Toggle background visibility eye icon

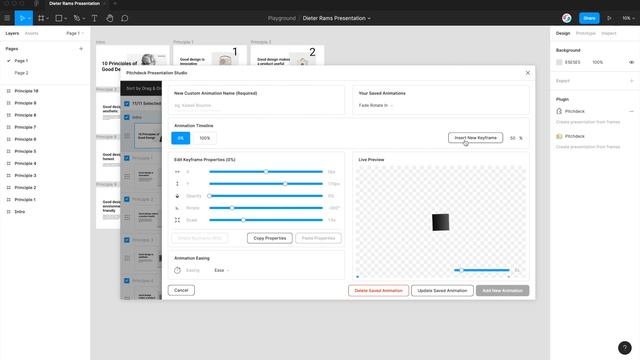(x=631, y=62)
